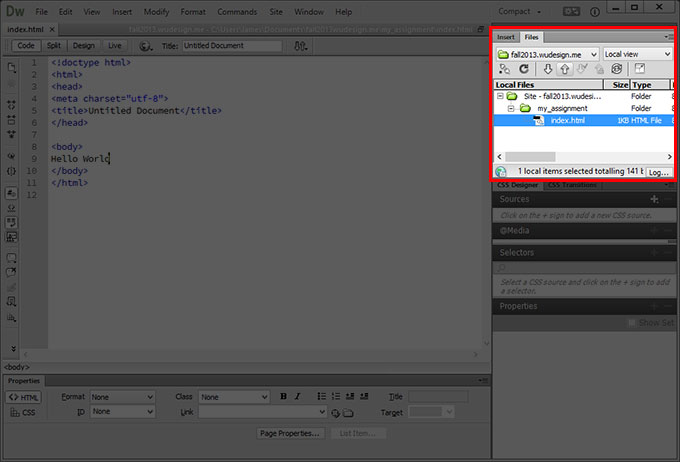Switch to HTML properties mode
The height and width of the screenshot is (462, 680).
24,397
